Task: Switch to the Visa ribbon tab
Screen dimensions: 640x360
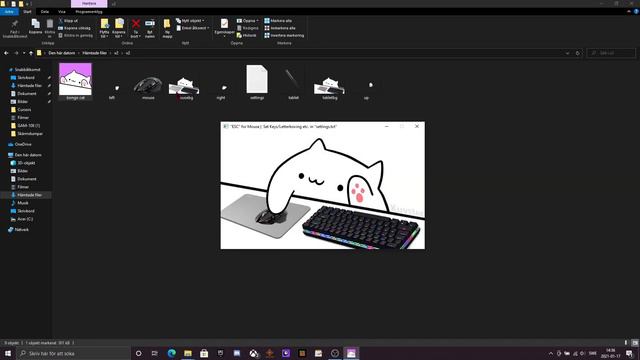Action: point(62,11)
